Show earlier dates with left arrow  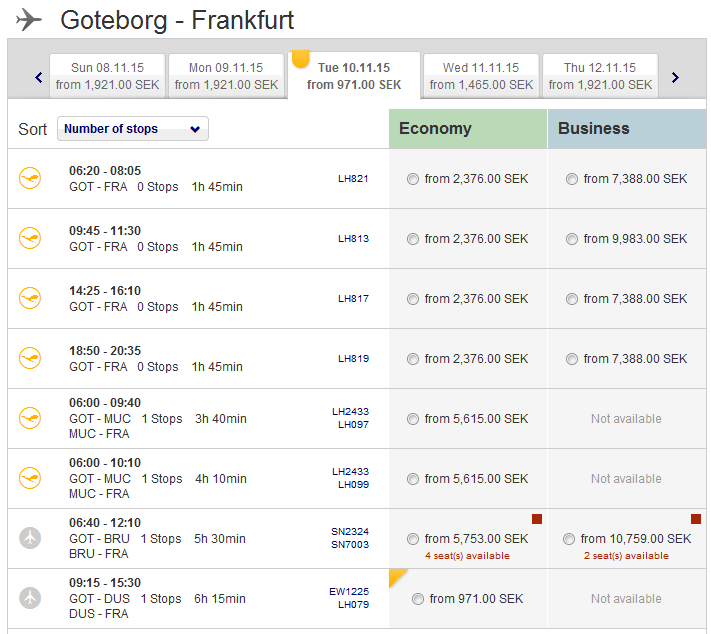[x=39, y=77]
